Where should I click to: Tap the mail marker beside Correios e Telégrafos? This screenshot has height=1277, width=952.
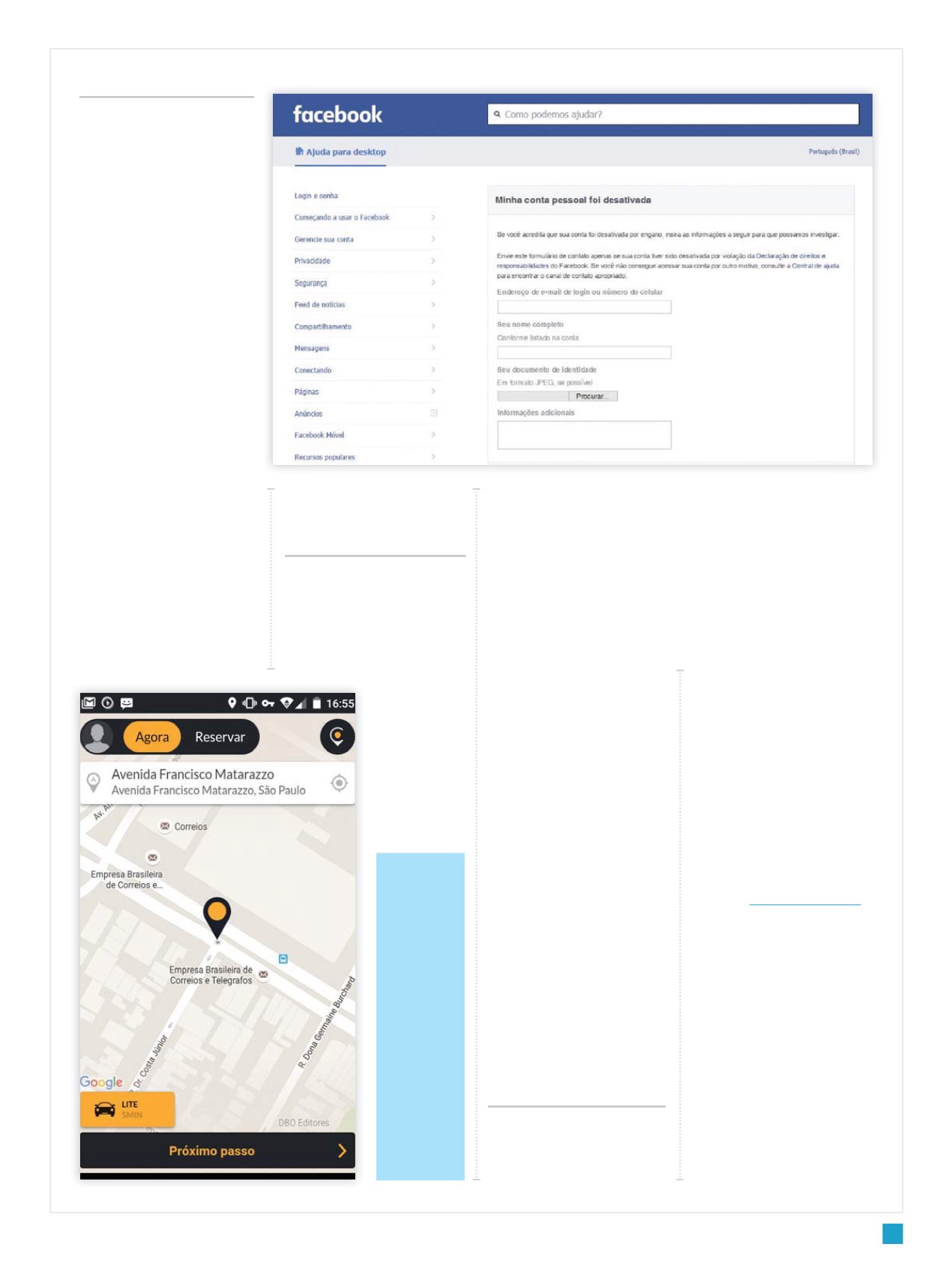[263, 975]
